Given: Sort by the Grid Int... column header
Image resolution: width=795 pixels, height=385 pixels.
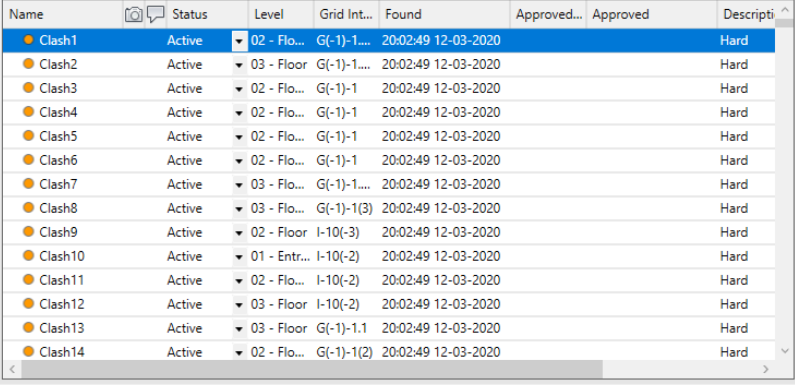Looking at the screenshot, I should (x=347, y=14).
